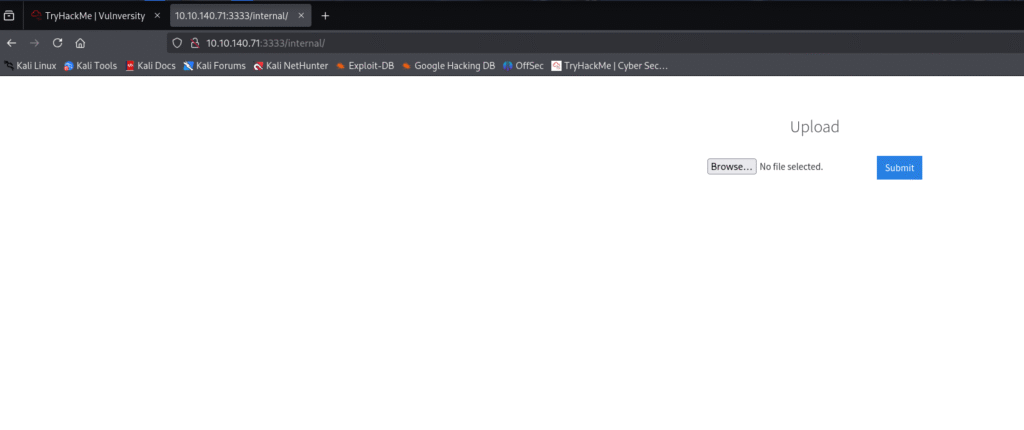Open the Firefox View icon at top-left

tap(9, 16)
